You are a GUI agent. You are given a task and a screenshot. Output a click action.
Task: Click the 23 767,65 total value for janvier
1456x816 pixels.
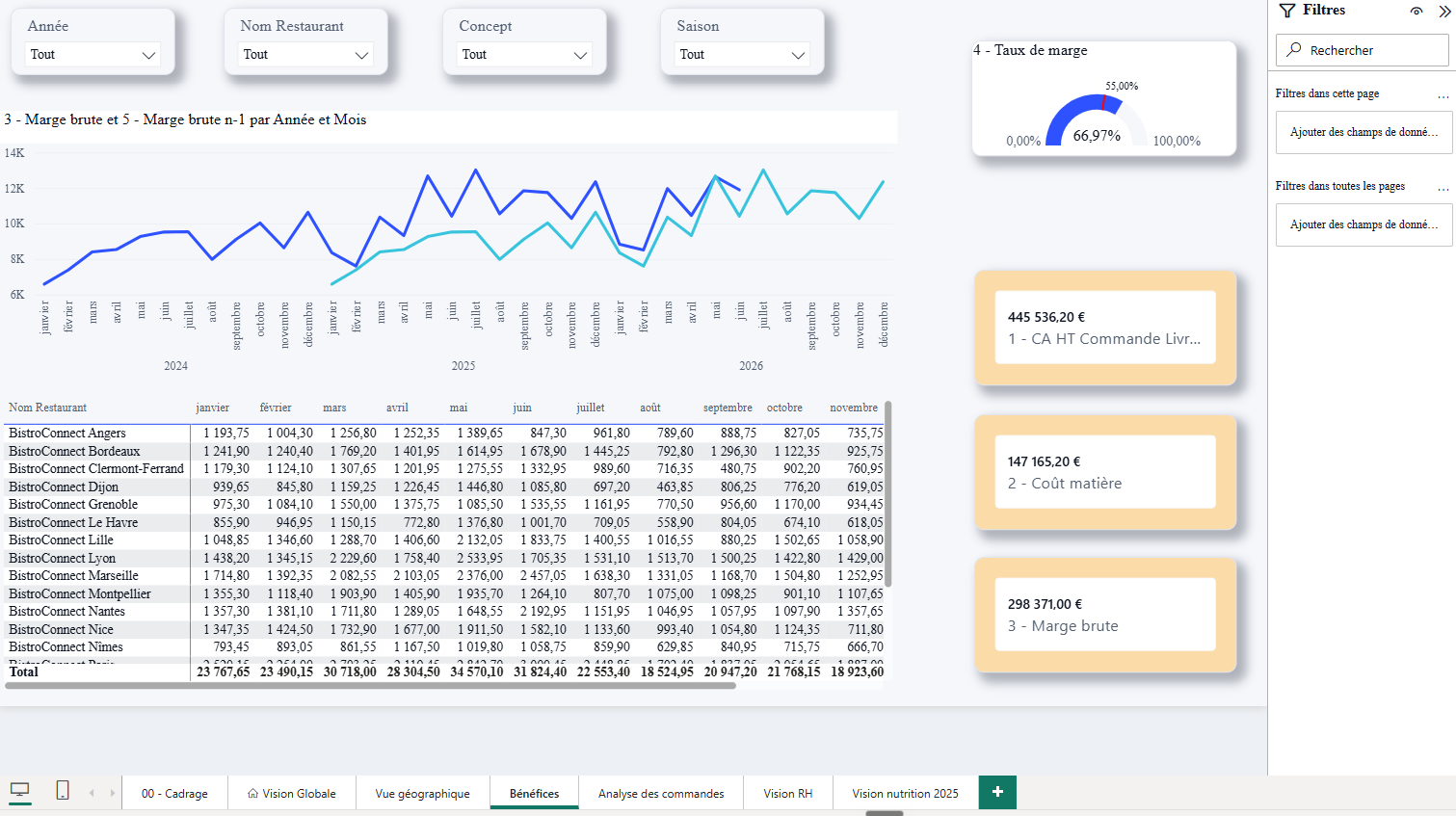pos(223,671)
